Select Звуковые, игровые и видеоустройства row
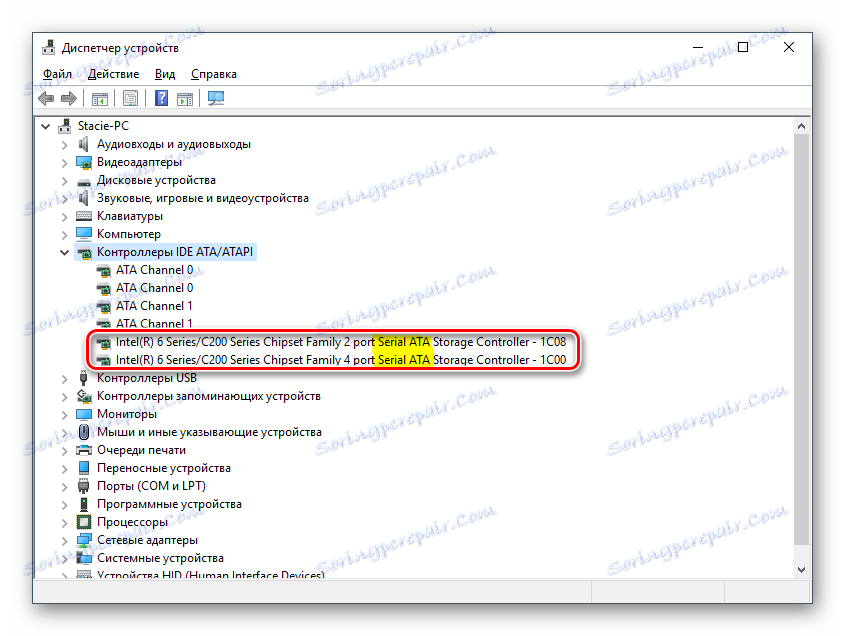 pos(203,198)
